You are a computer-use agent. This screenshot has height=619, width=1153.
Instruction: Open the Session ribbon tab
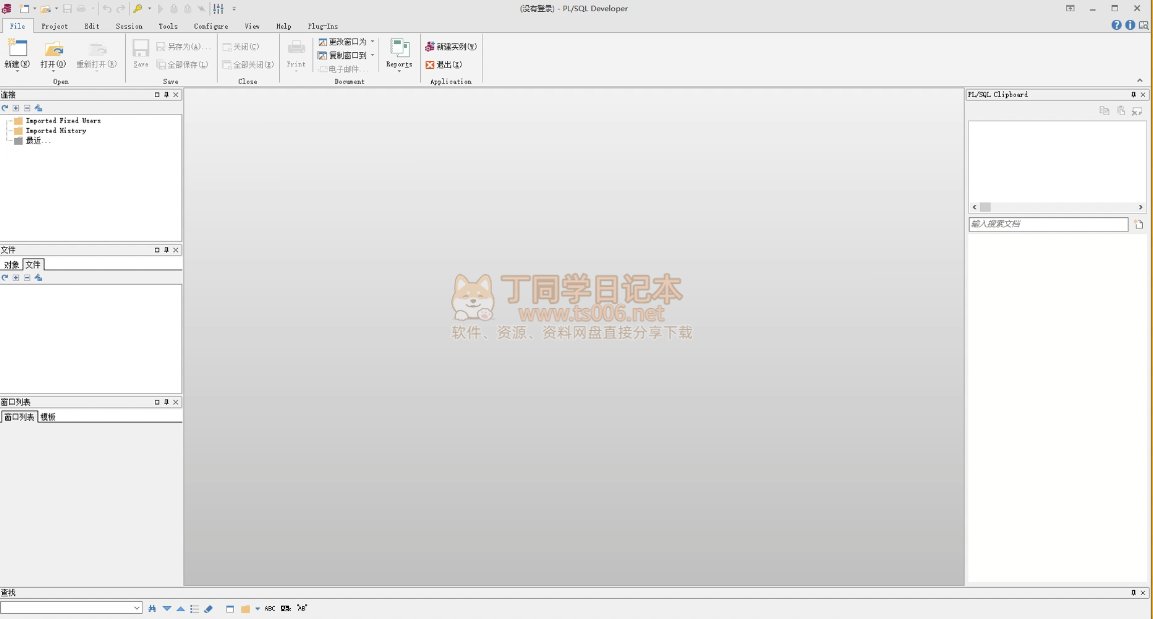[129, 26]
